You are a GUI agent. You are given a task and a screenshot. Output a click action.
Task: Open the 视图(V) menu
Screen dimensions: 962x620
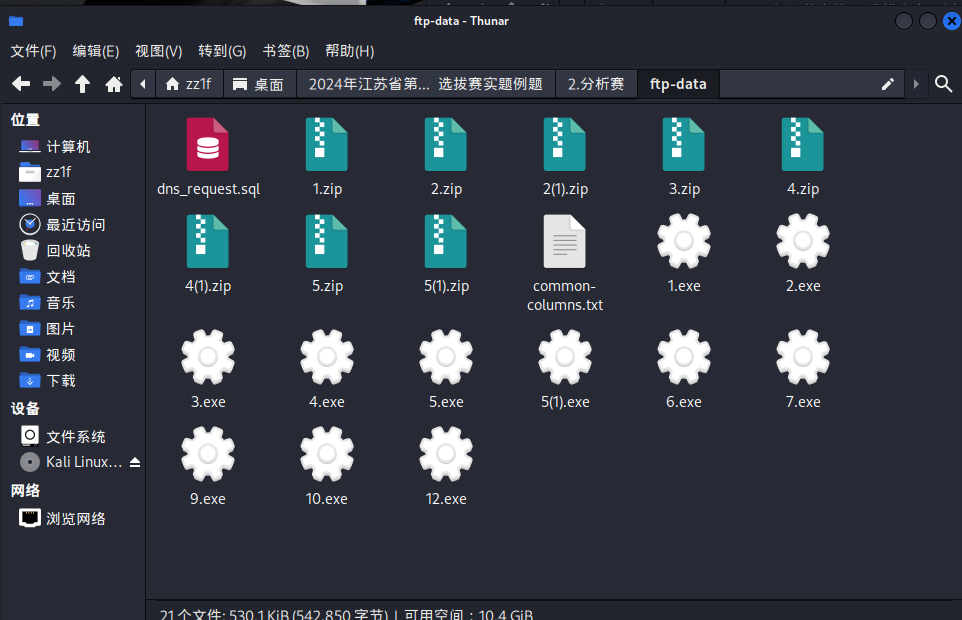(x=158, y=51)
